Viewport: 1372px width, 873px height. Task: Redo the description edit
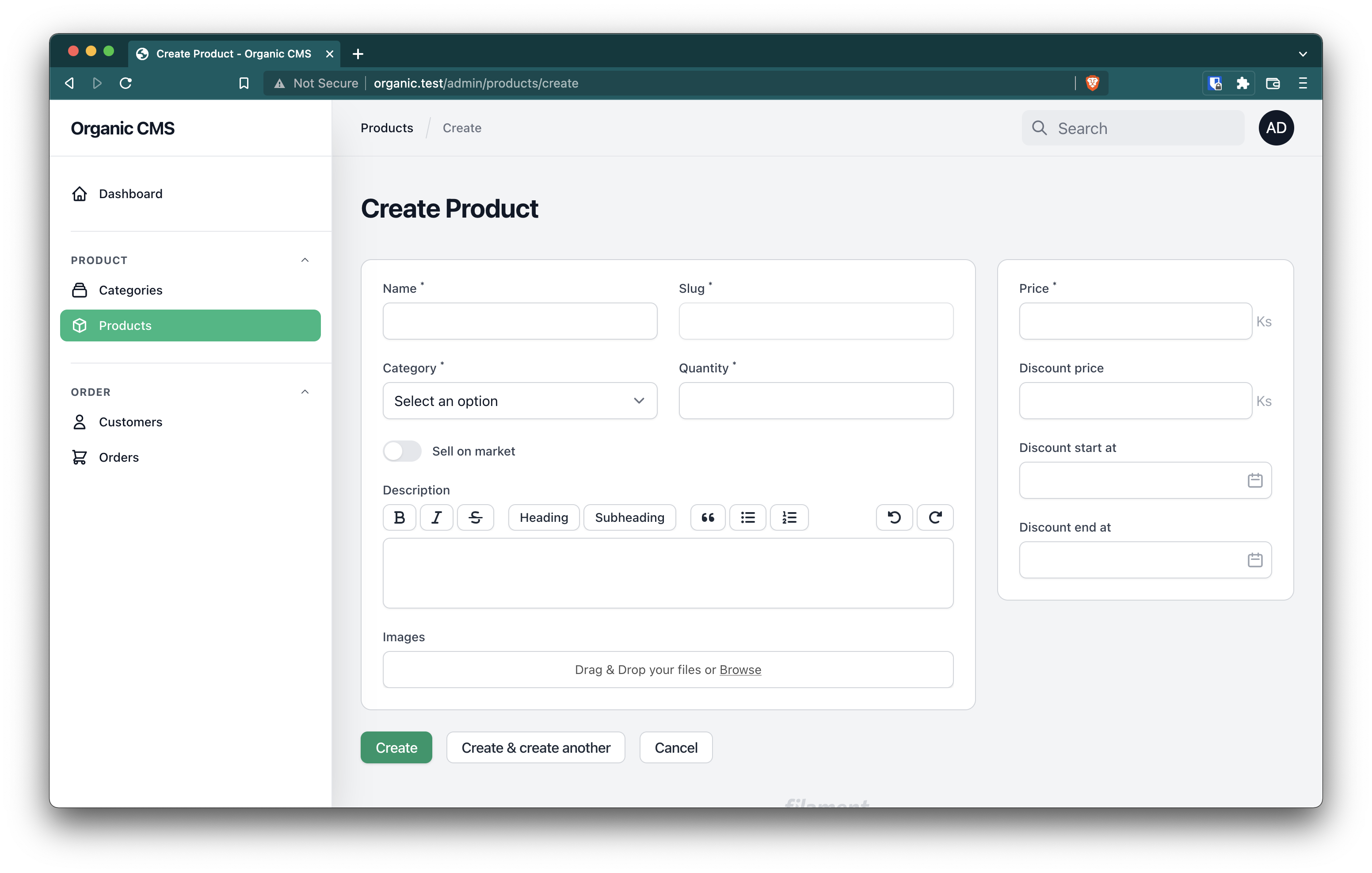935,517
